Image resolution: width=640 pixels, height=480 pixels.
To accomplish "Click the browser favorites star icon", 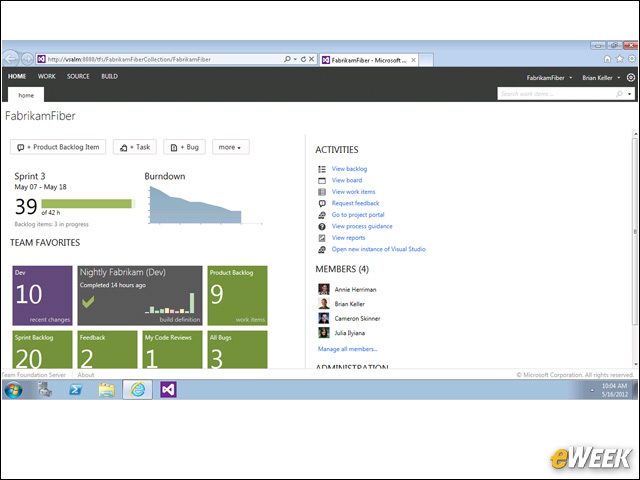I will point(620,59).
